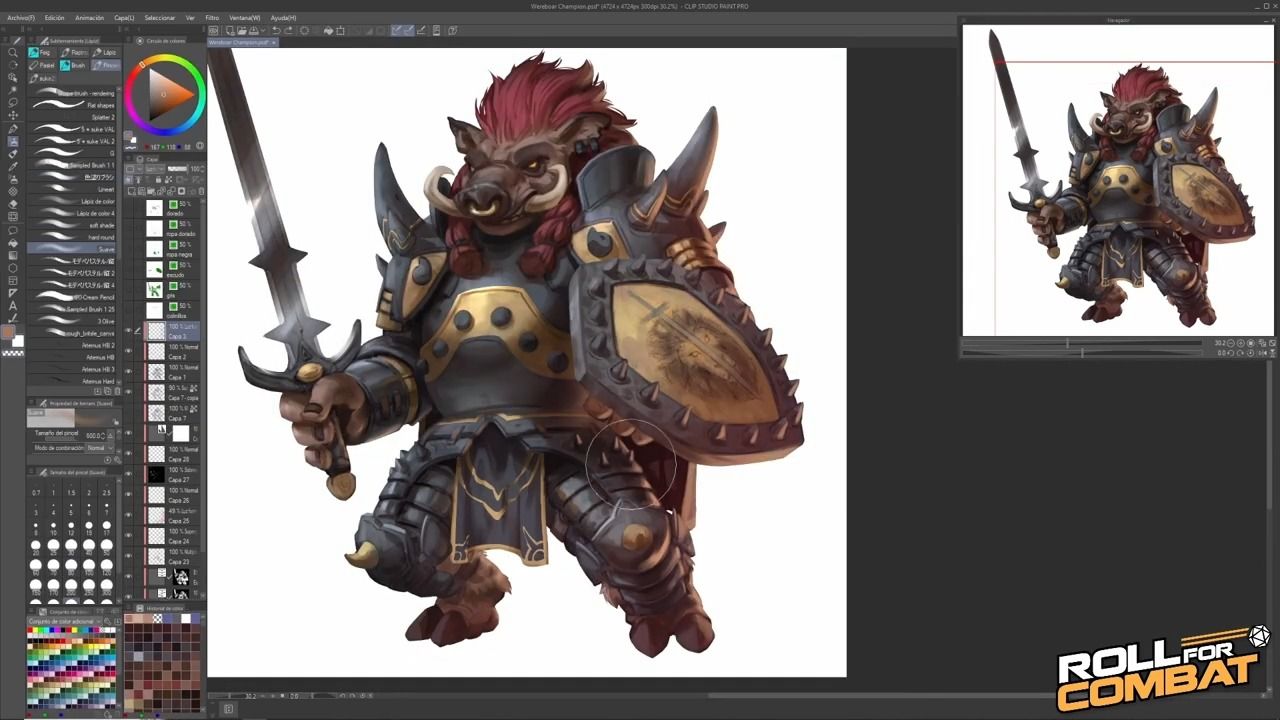
Task: Click the Help question mark icon
Action: [452, 30]
